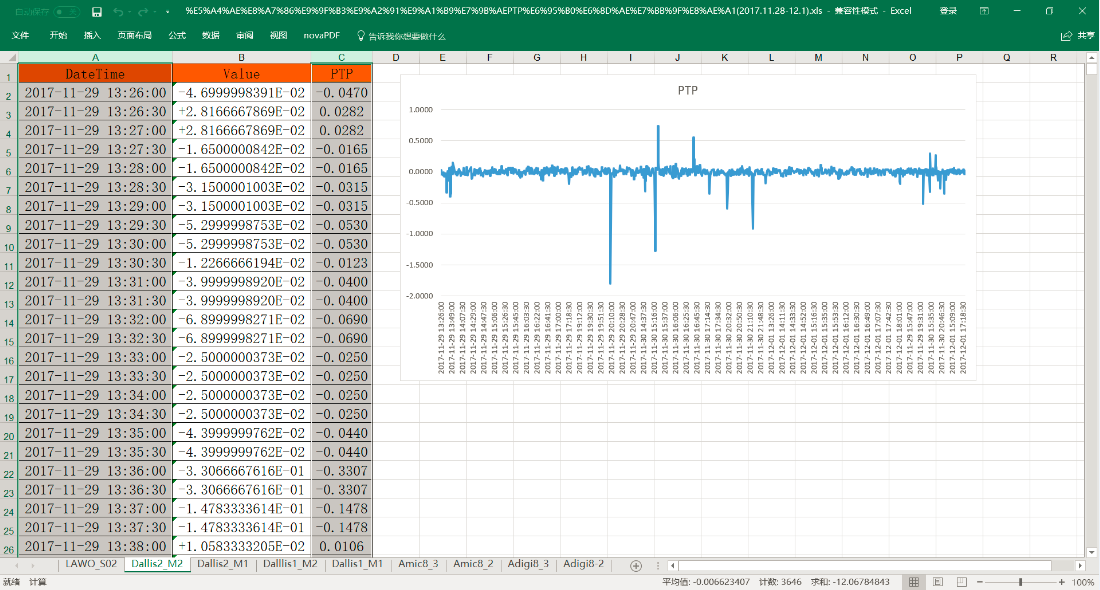The width and height of the screenshot is (1100, 590).
Task: Zoom in with the plus button
Action: 1061,582
